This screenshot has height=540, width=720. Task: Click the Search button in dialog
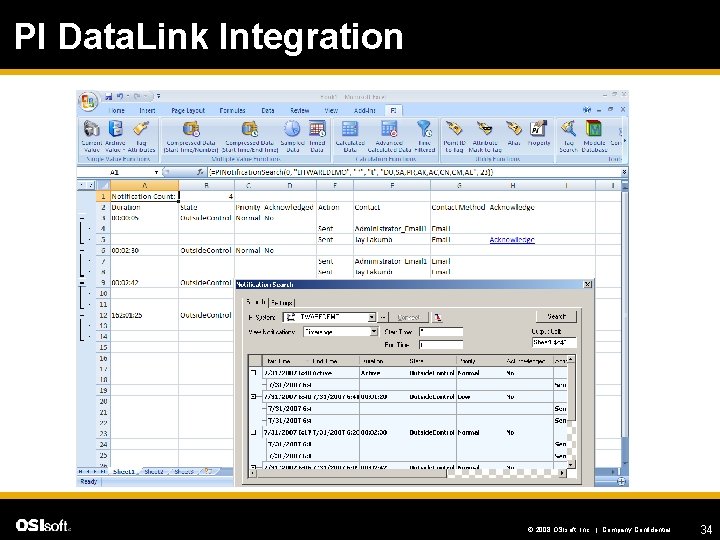pyautogui.click(x=556, y=316)
